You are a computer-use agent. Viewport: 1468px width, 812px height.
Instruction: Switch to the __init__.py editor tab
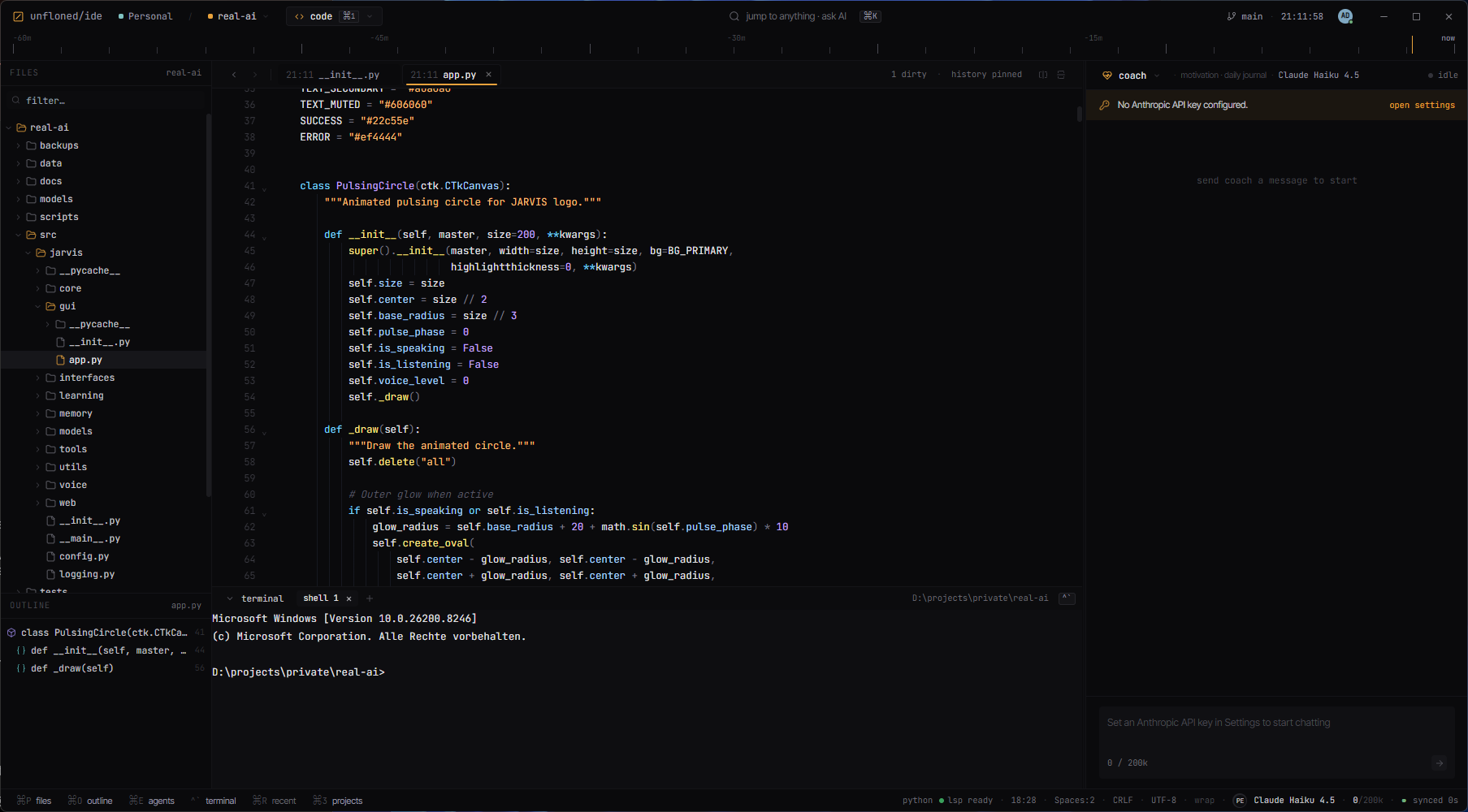(333, 75)
